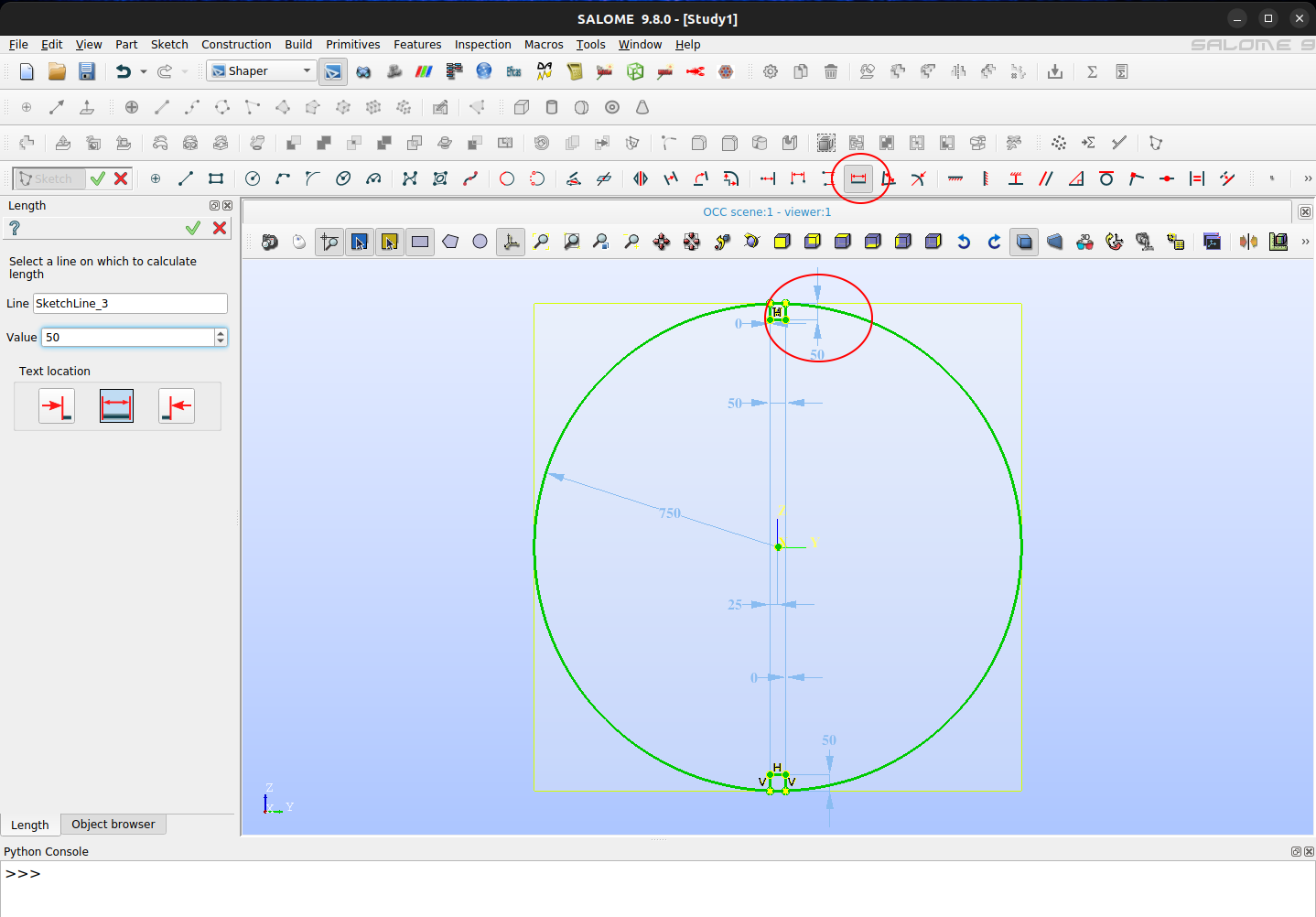Activate the Angle constraint icon
1316x917 pixels.
[889, 178]
